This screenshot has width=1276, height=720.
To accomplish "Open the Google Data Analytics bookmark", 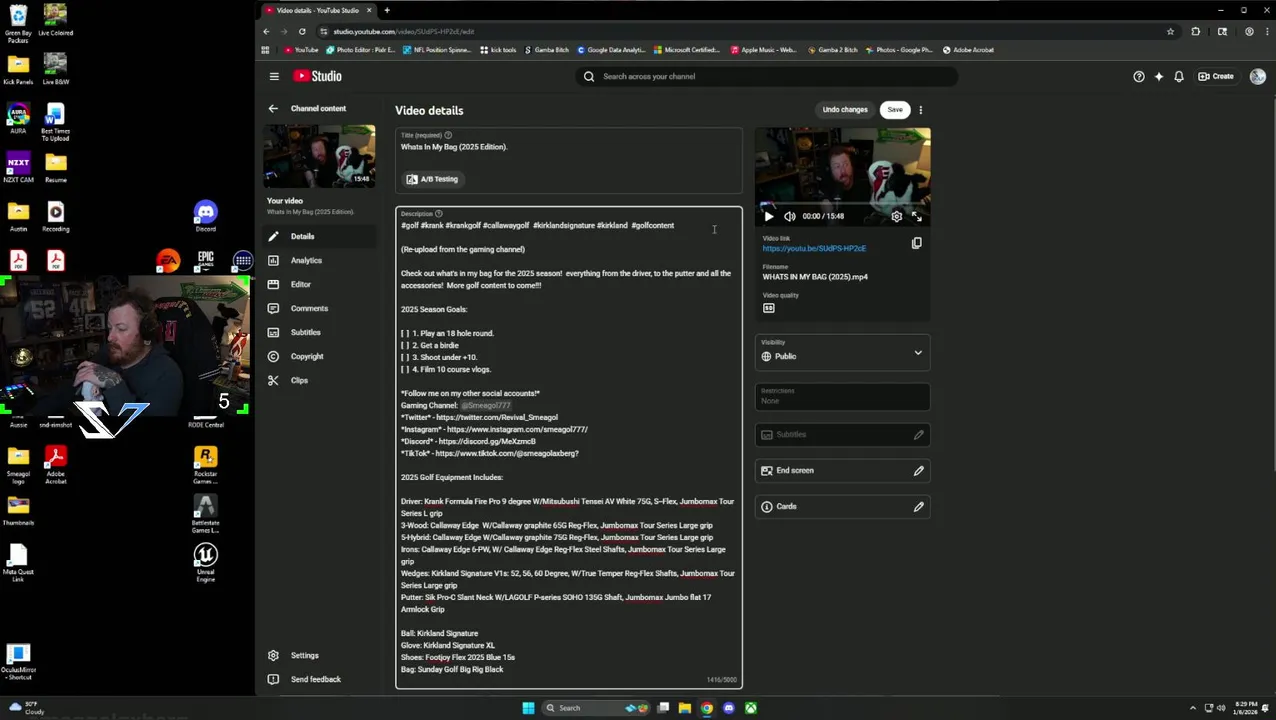I will click(x=610, y=50).
